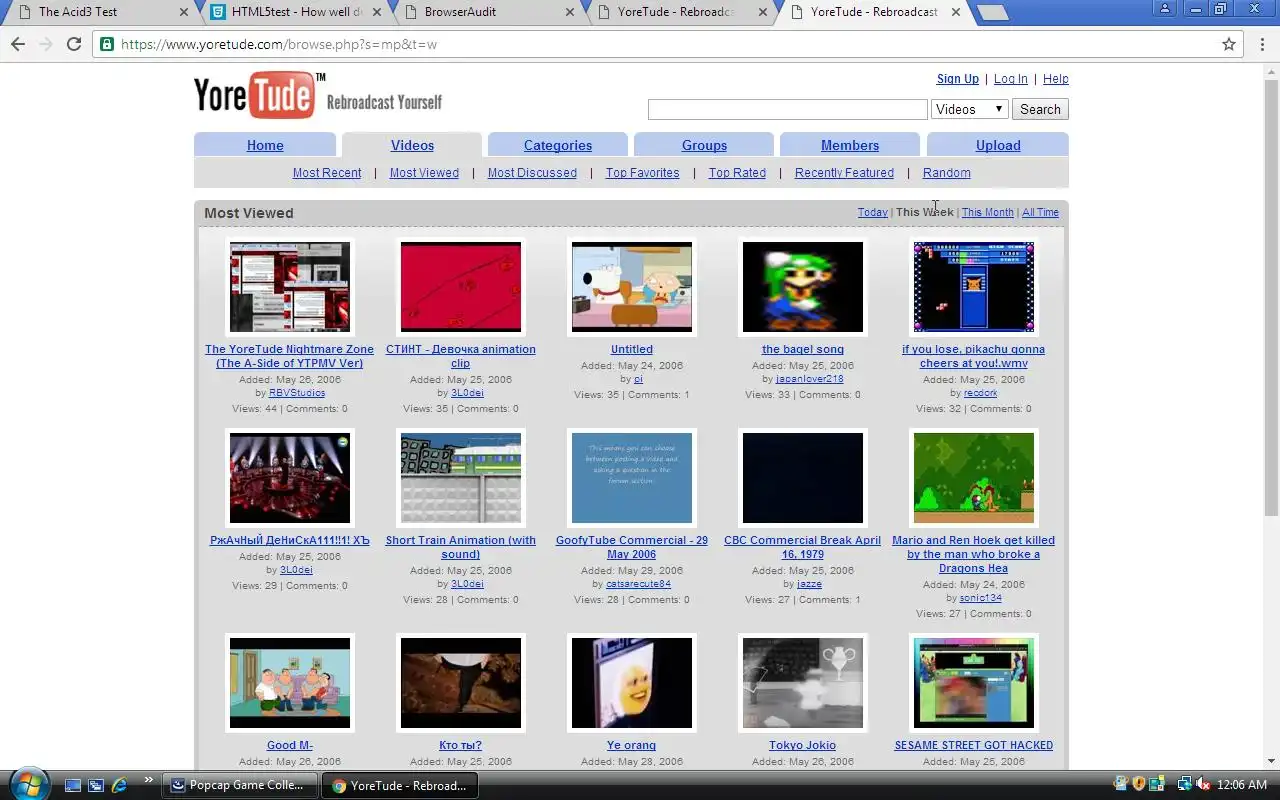Click the Random videos link
Screen dimensions: 1280x800
click(947, 173)
